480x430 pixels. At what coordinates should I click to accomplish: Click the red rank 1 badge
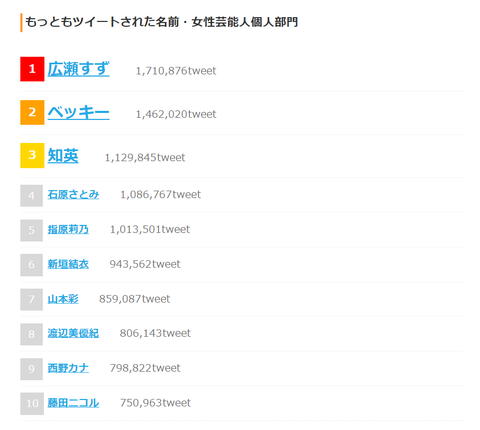point(32,69)
